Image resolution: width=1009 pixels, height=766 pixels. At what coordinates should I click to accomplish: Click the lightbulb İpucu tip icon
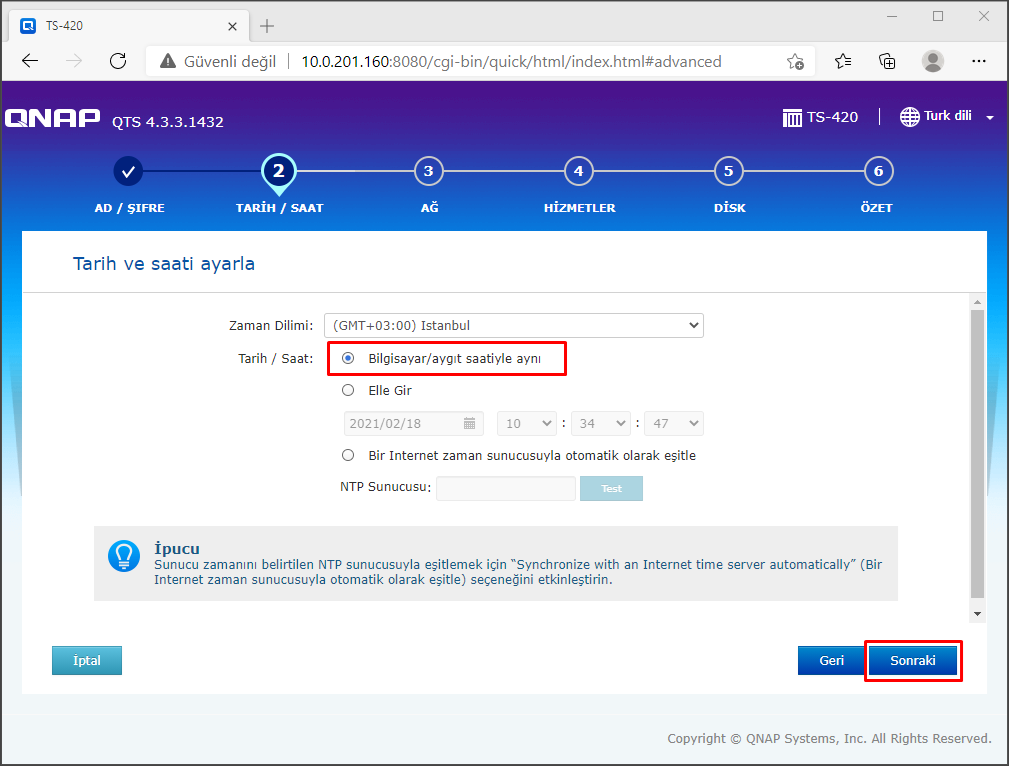pyautogui.click(x=124, y=557)
